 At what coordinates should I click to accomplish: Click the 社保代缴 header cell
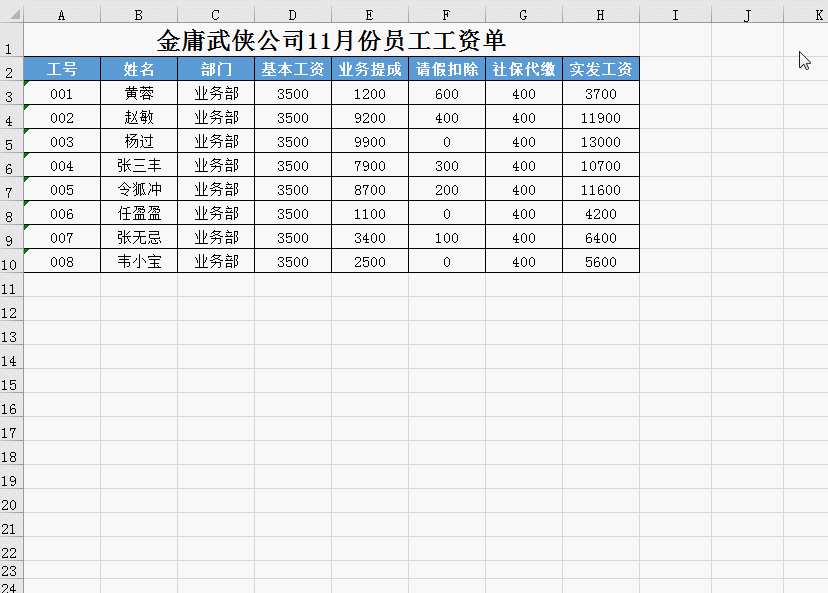click(x=523, y=69)
